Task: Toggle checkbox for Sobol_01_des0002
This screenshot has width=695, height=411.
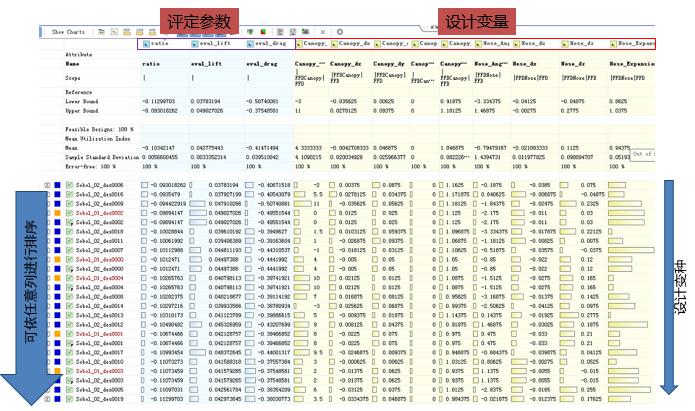Action: (70, 213)
